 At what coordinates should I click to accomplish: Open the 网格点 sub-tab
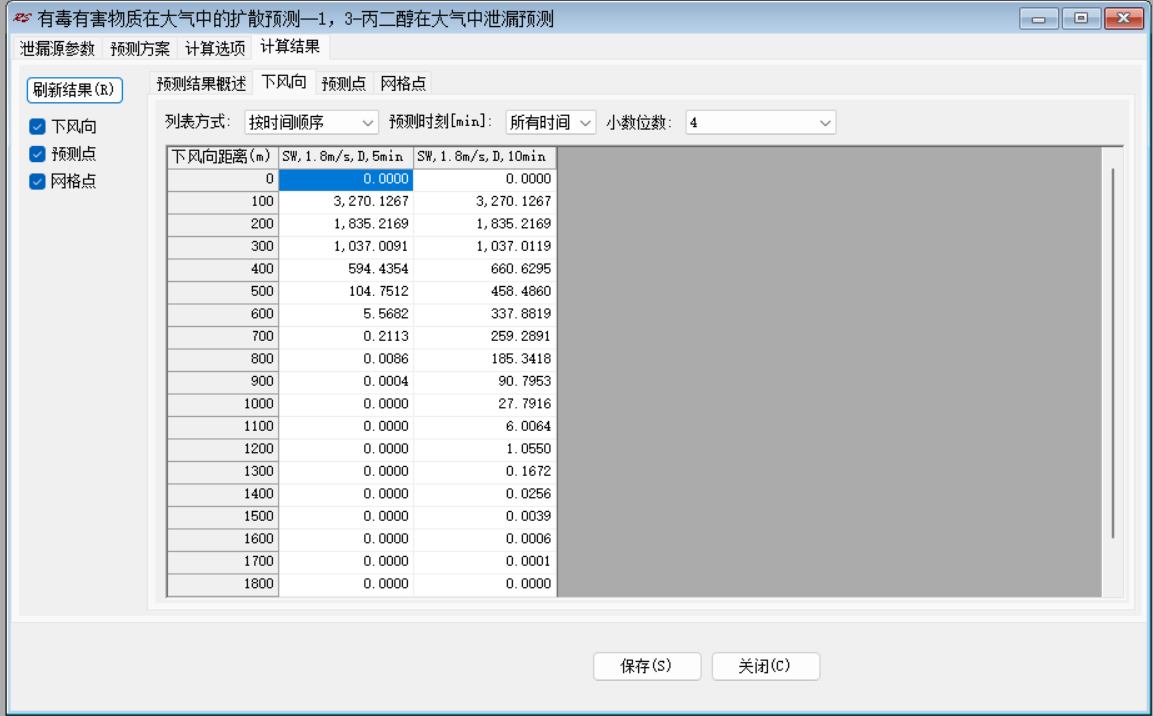click(403, 83)
